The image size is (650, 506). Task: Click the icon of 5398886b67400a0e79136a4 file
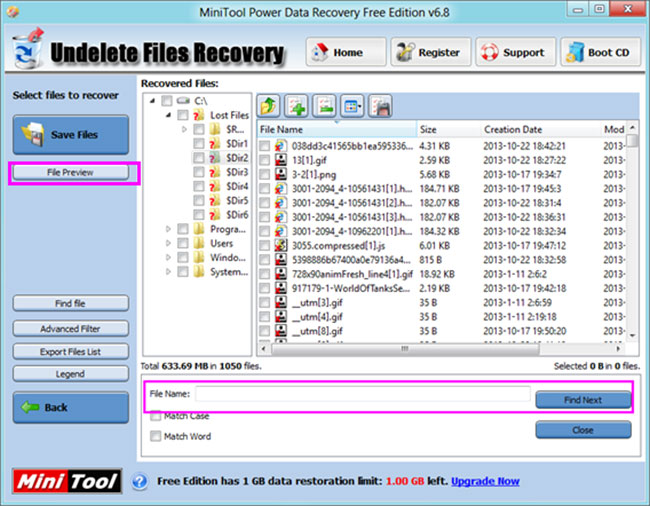281,259
